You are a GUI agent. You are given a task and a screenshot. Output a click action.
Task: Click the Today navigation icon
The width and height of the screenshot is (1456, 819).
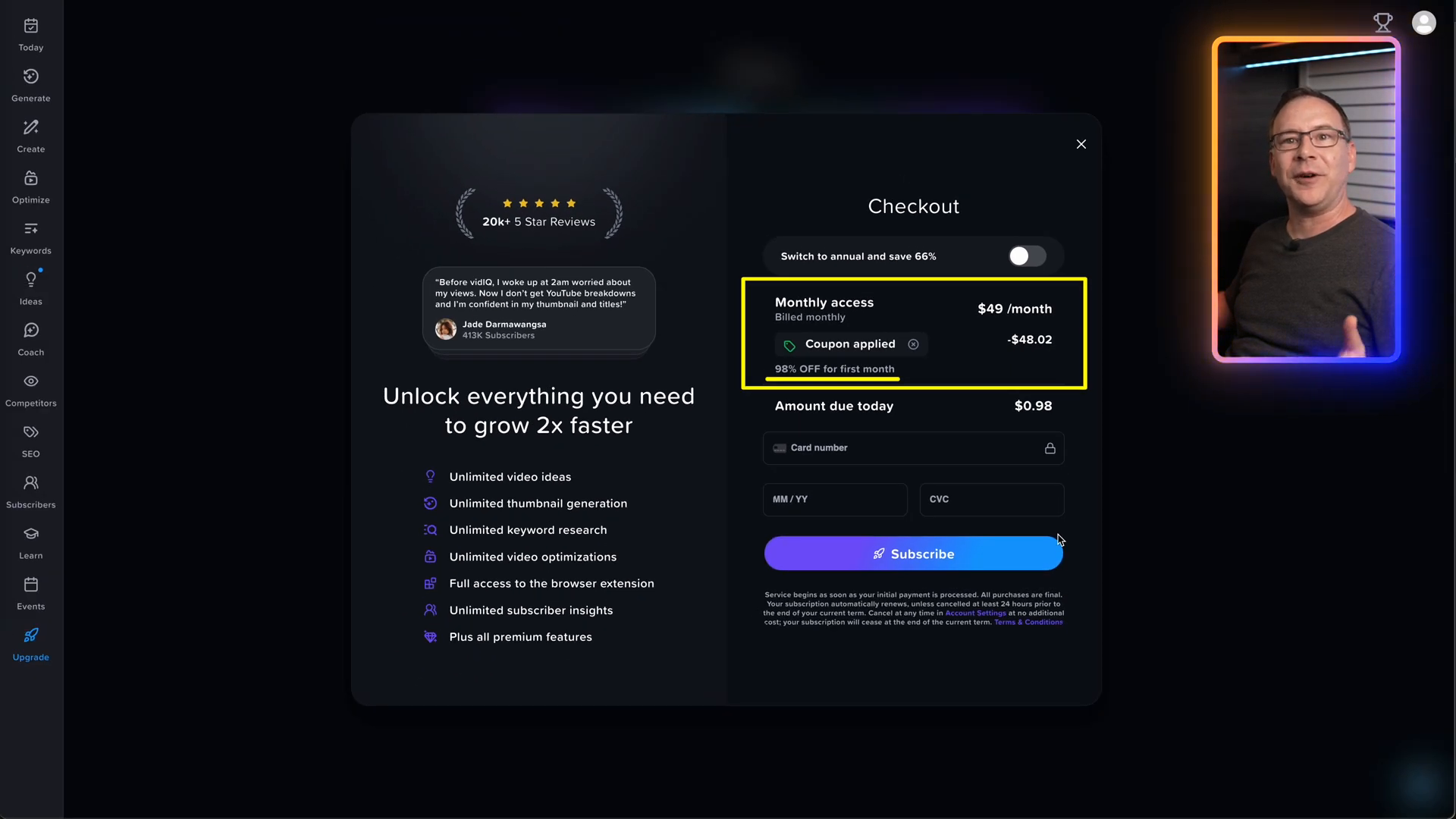pos(30,32)
